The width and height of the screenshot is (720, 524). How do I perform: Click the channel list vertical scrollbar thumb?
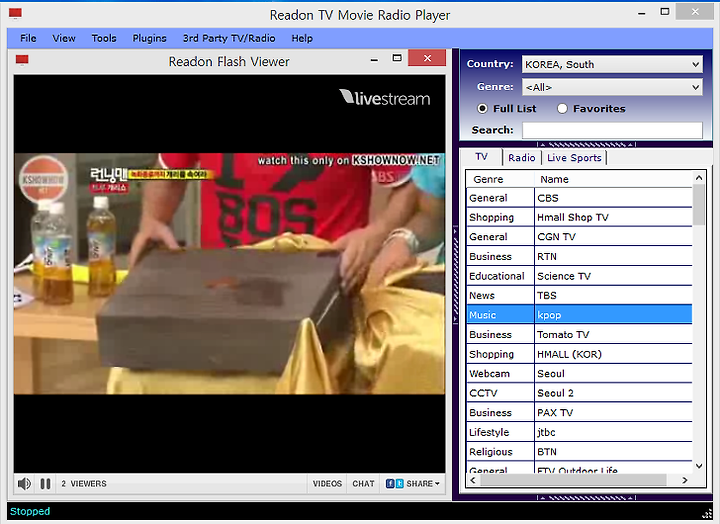(x=699, y=205)
